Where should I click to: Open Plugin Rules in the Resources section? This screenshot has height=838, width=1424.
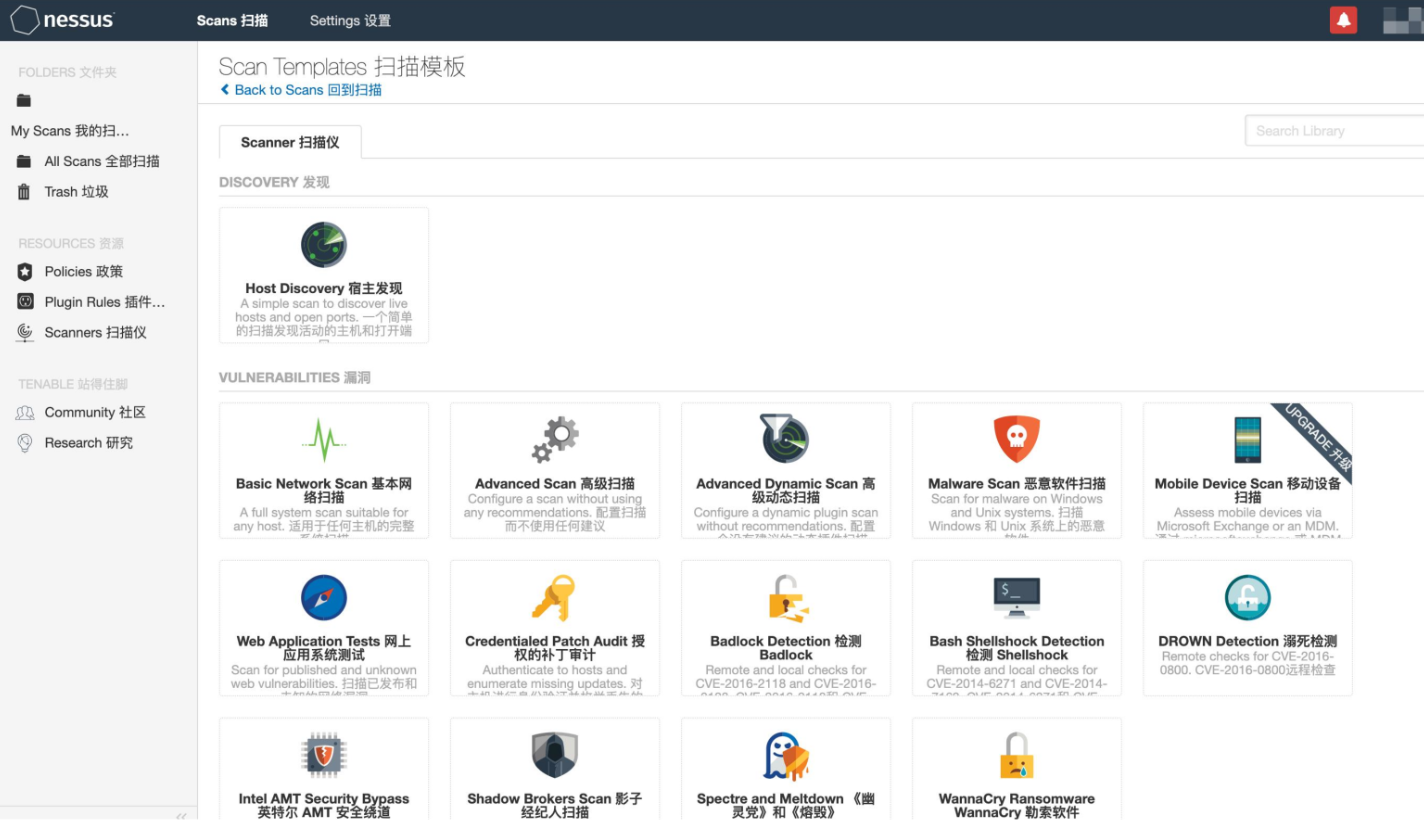point(104,302)
